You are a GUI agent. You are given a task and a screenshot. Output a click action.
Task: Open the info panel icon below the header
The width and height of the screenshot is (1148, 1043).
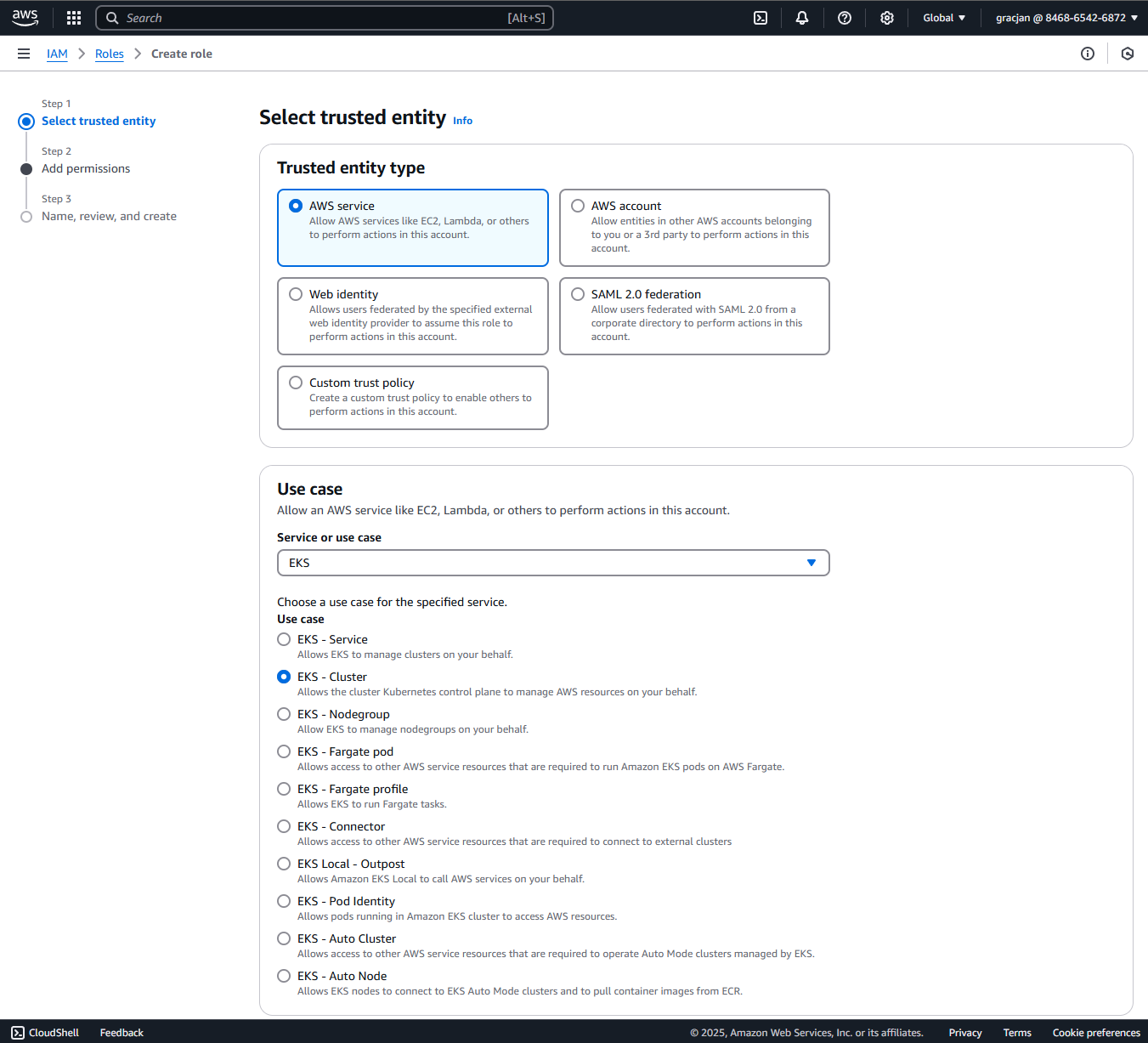(1088, 54)
